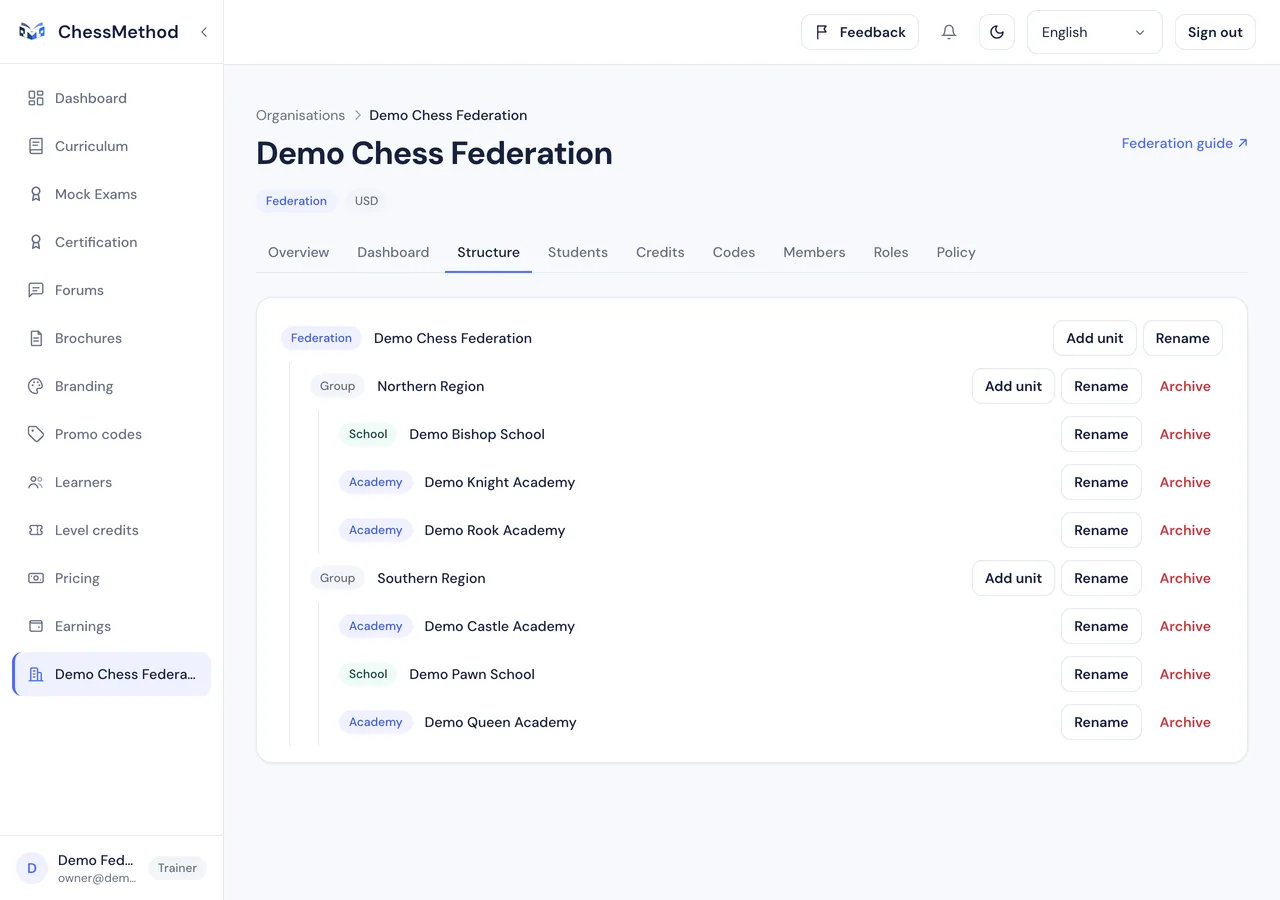
Task: Click the ChessMethod logo icon
Action: tap(32, 32)
